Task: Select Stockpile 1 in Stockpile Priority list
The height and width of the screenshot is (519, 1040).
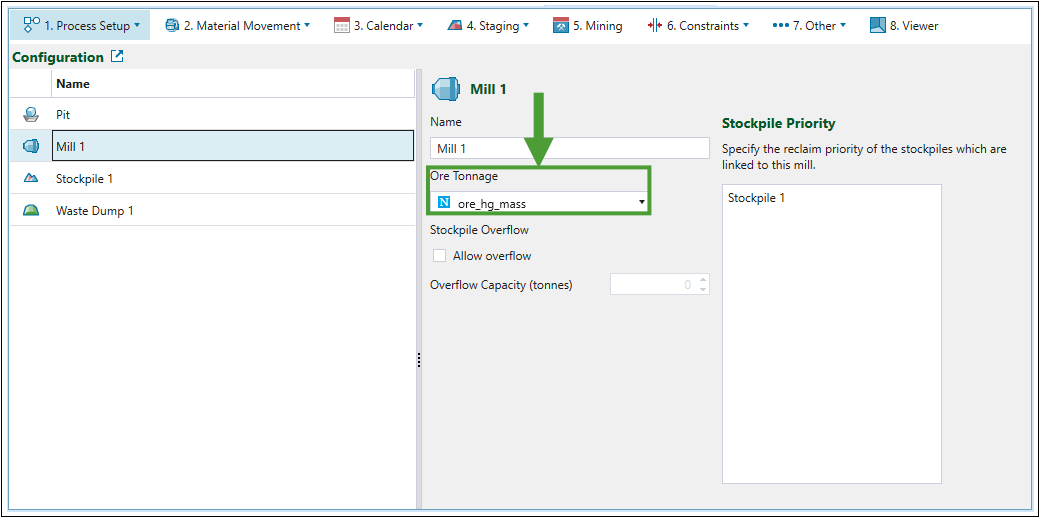Action: [x=757, y=198]
